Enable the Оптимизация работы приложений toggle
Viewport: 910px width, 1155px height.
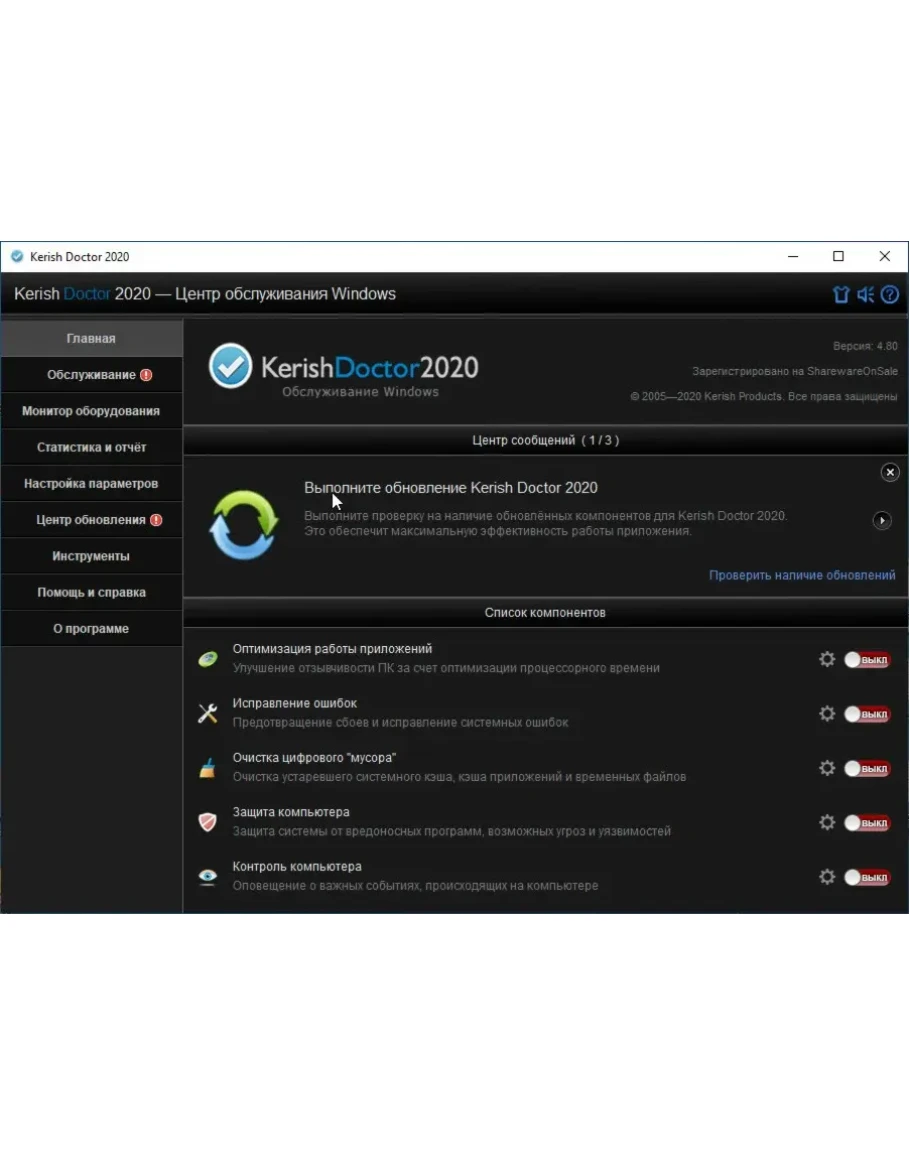[866, 660]
